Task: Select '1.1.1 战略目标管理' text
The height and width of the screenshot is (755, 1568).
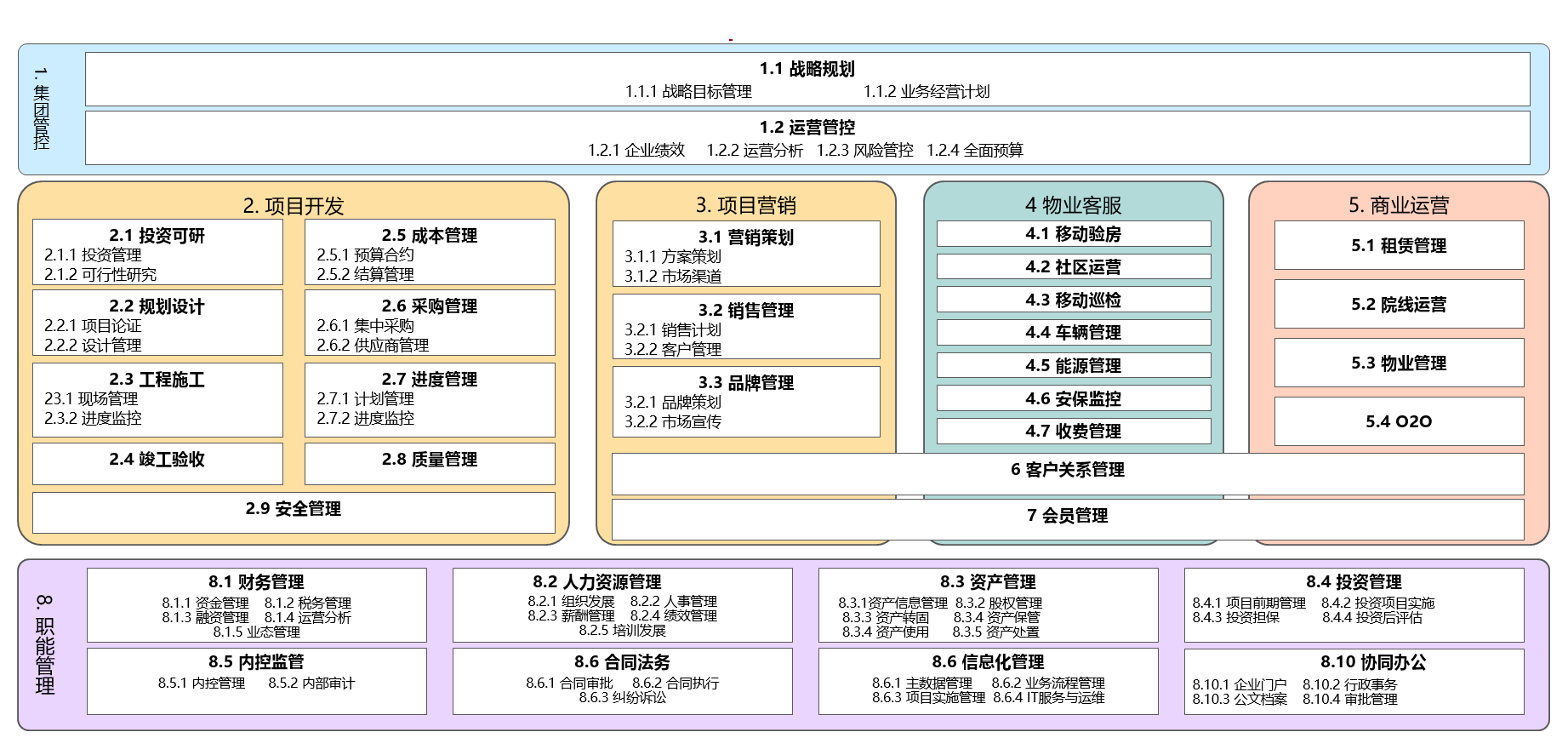Action: (688, 92)
